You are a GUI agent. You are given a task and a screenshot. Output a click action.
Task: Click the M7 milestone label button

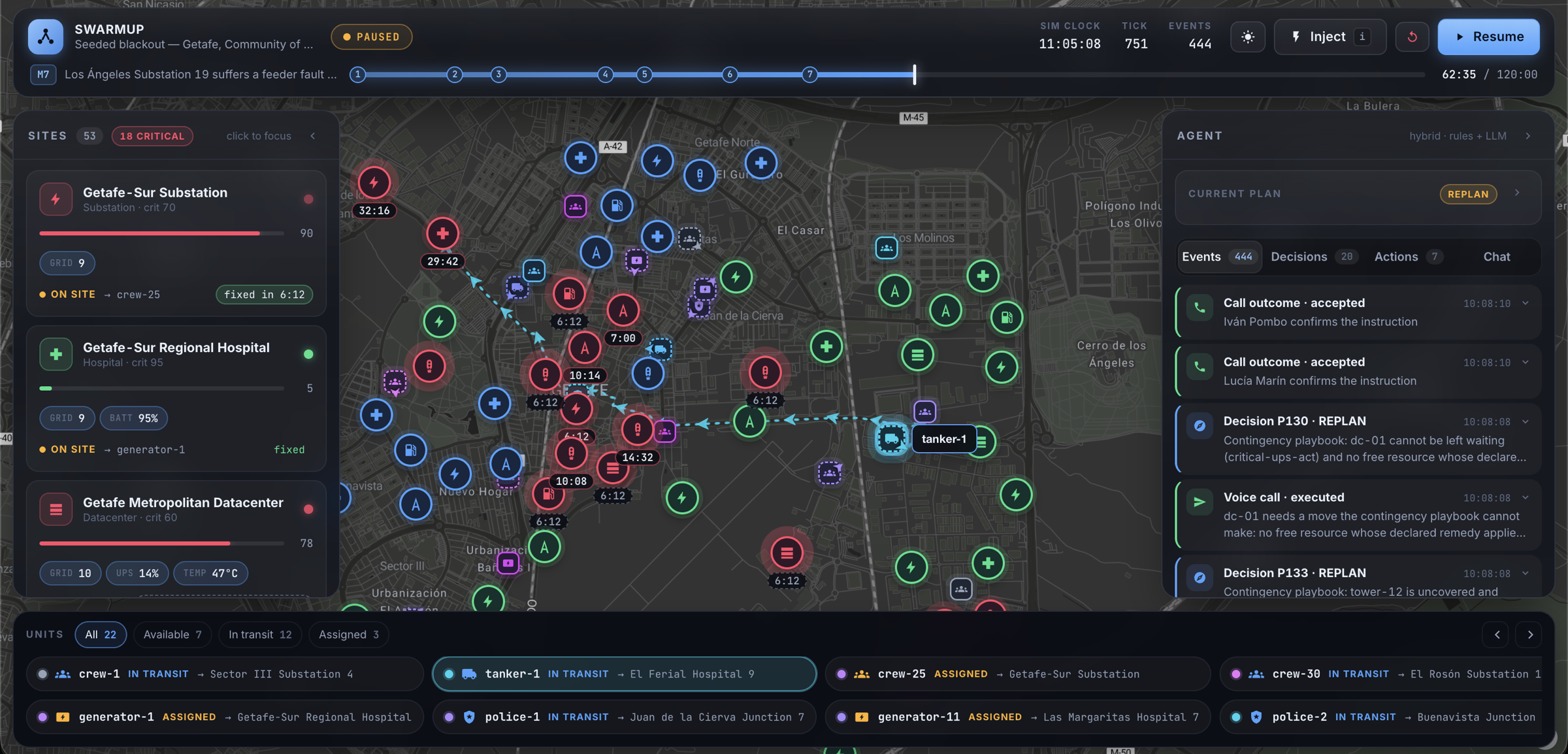click(42, 74)
